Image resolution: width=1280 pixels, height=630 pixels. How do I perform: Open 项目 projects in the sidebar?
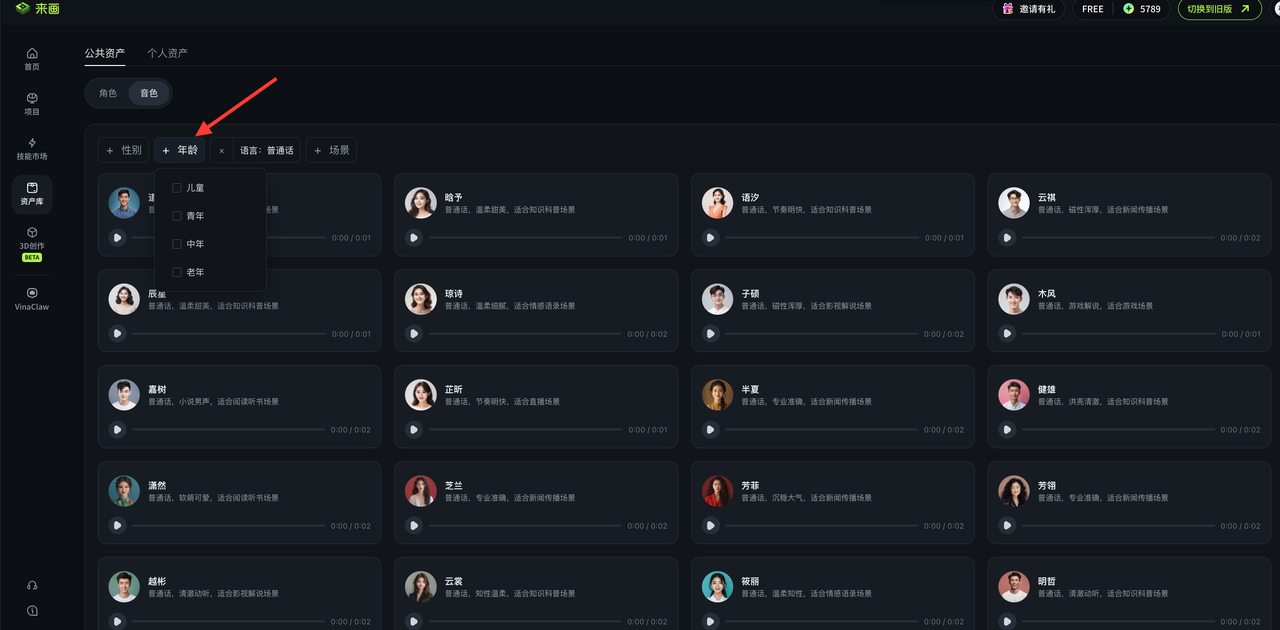click(32, 104)
